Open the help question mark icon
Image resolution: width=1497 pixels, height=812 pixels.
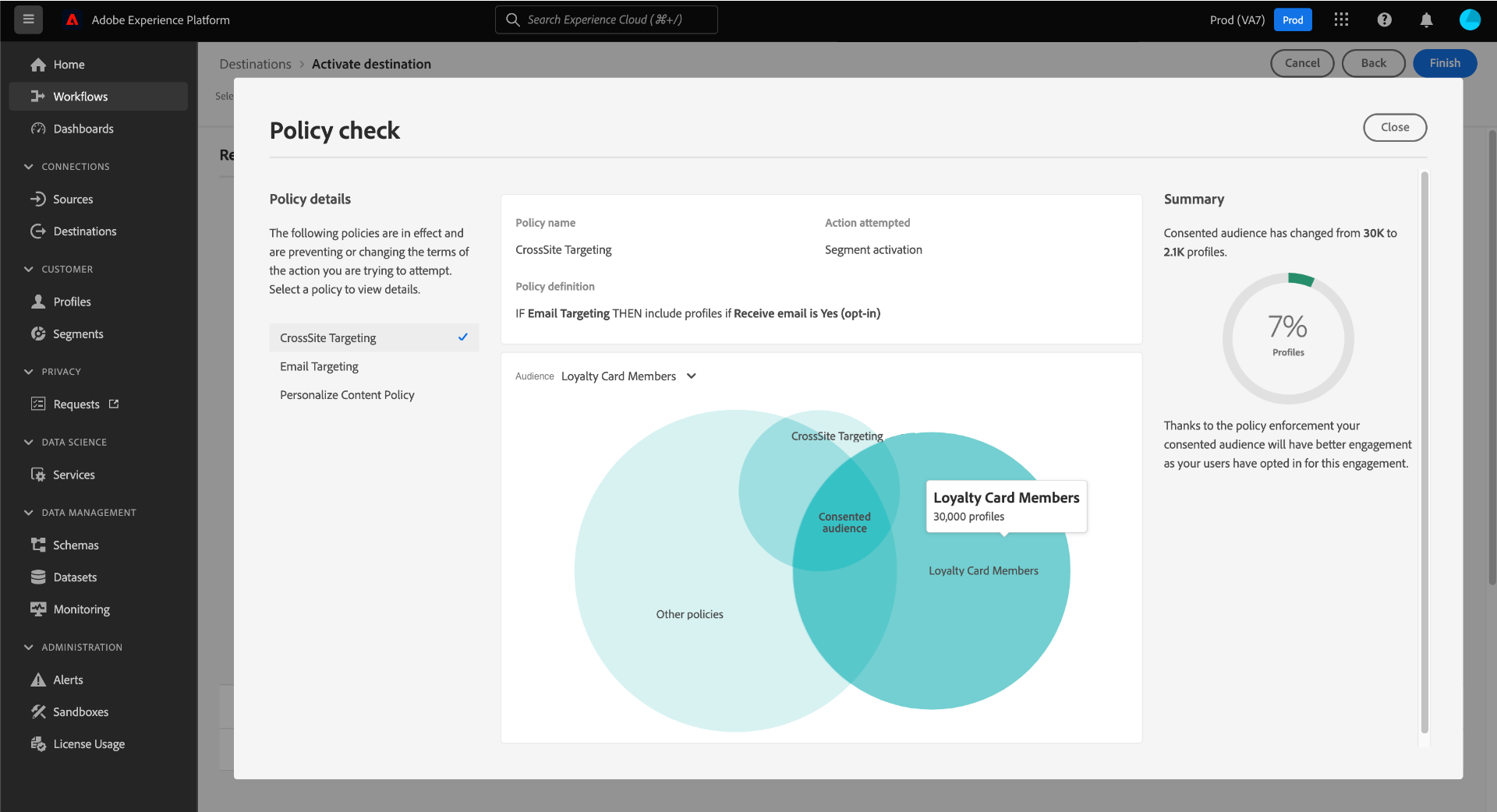pos(1384,19)
